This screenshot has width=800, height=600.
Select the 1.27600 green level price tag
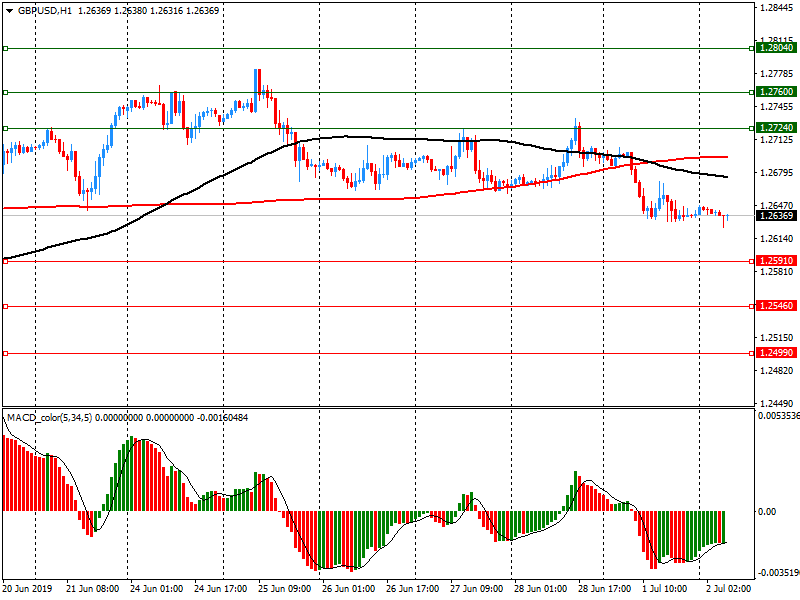tap(777, 92)
